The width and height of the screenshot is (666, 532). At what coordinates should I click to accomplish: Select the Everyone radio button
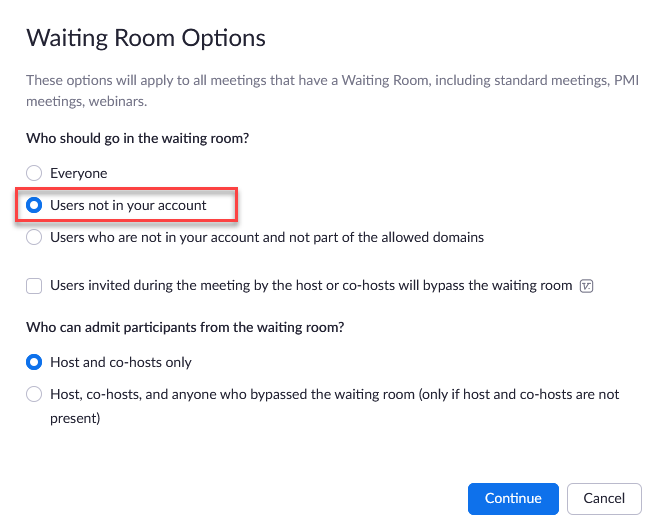pyautogui.click(x=34, y=173)
